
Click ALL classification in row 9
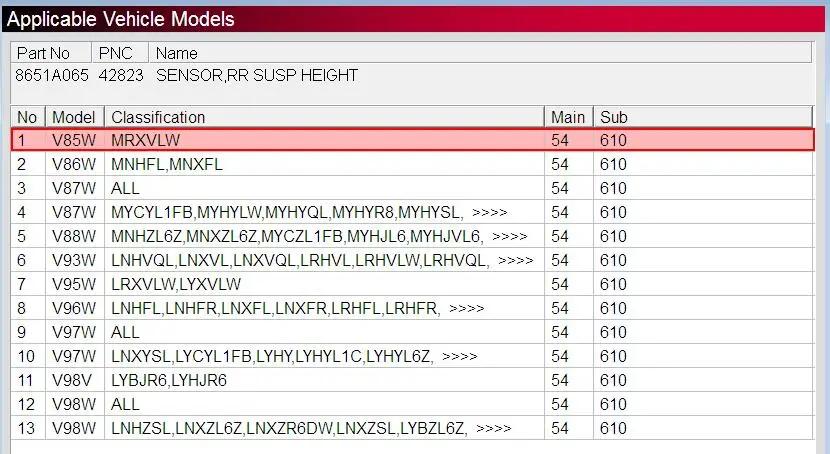coord(125,332)
